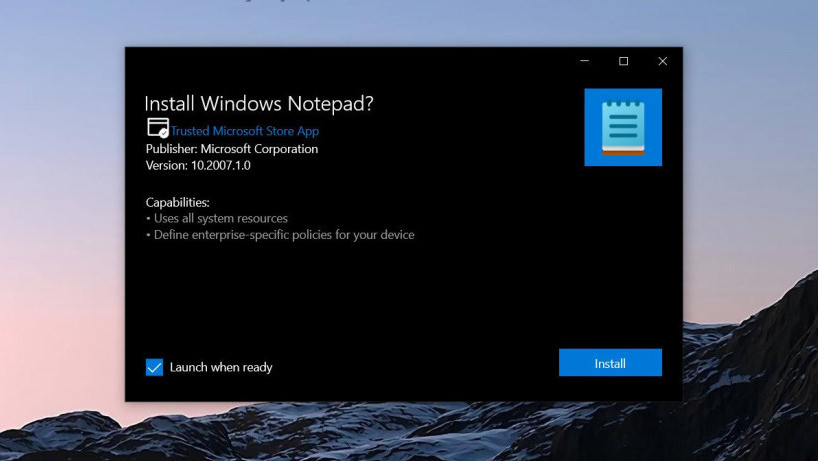The image size is (818, 461).
Task: Click the Version 10.2007.1.0 text
Action: (x=198, y=166)
